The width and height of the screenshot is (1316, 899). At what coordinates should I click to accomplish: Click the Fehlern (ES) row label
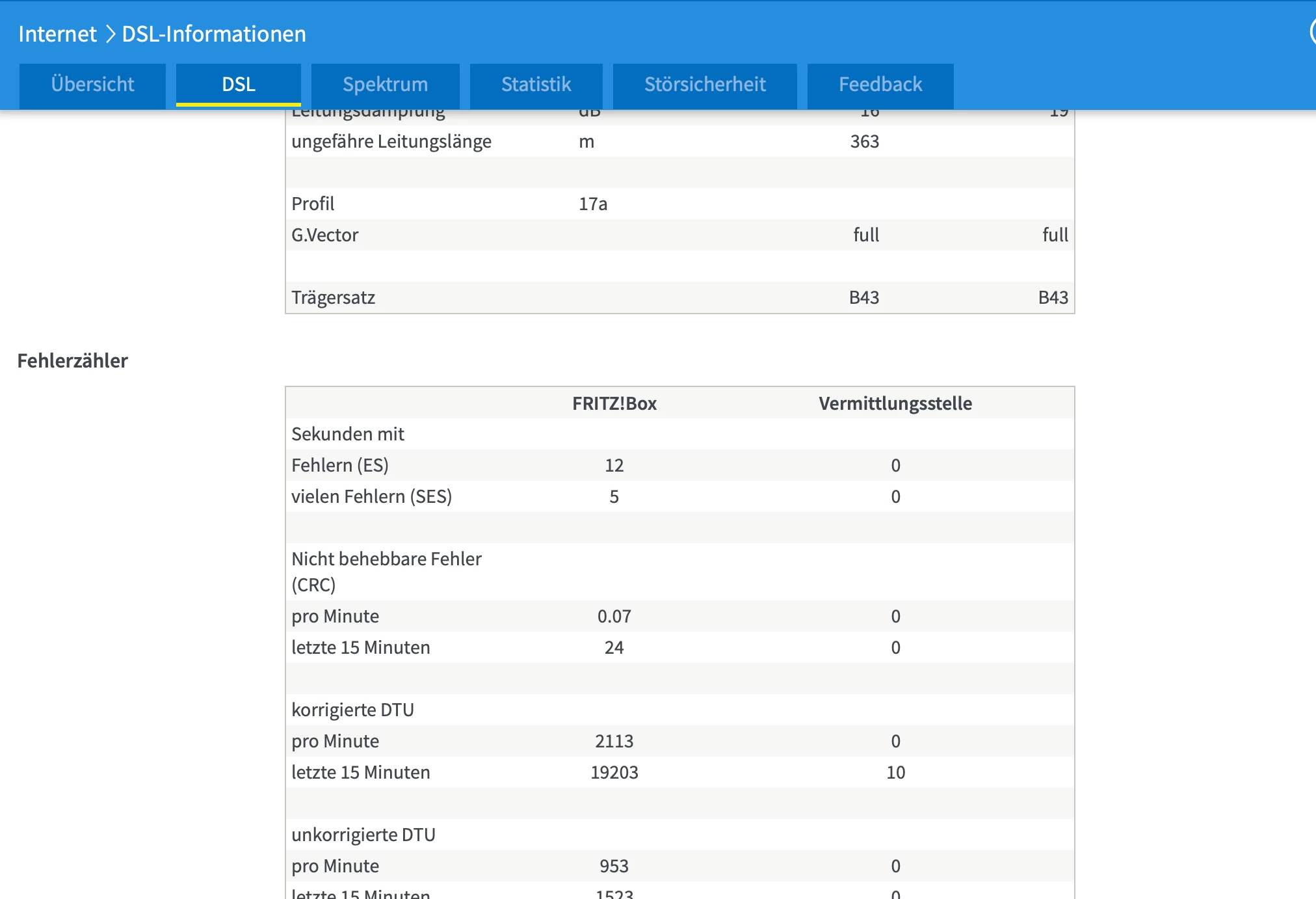pos(340,465)
